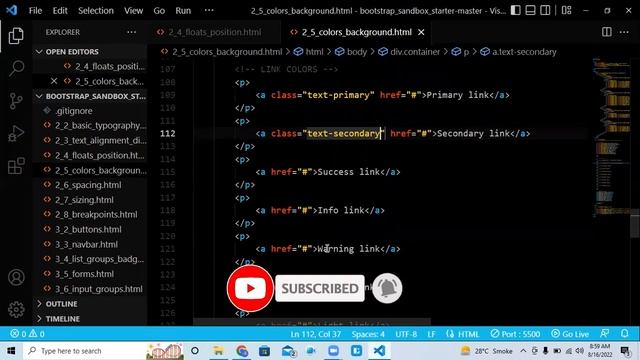
Task: Show hidden menu items via ellipsis
Action: click(x=209, y=11)
